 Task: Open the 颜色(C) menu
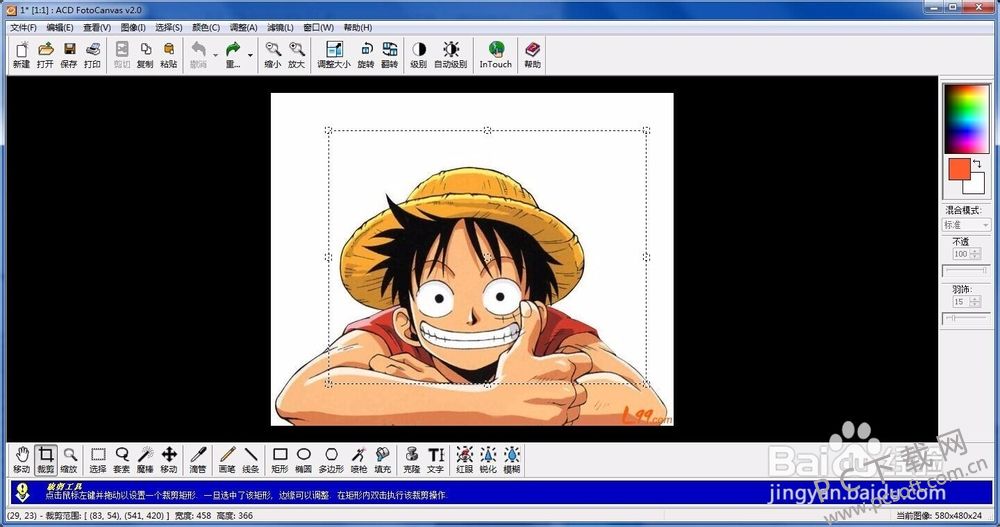(205, 27)
